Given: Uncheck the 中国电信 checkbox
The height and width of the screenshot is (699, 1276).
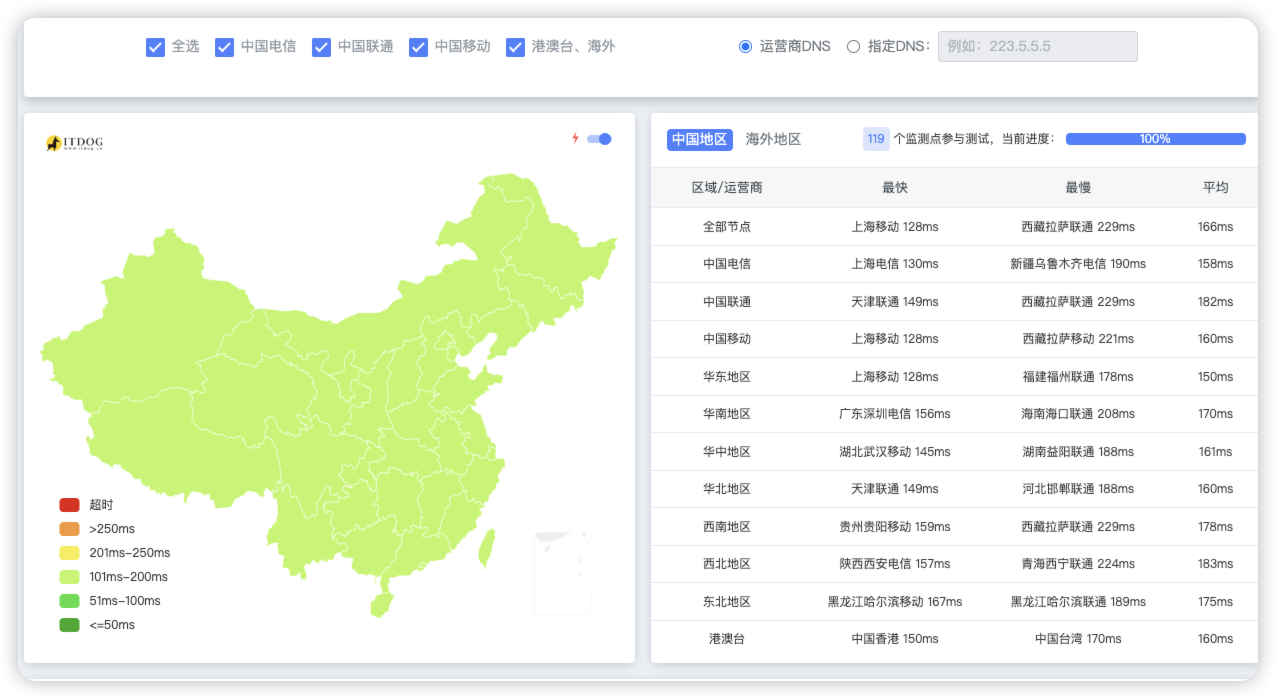Looking at the screenshot, I should (224, 46).
